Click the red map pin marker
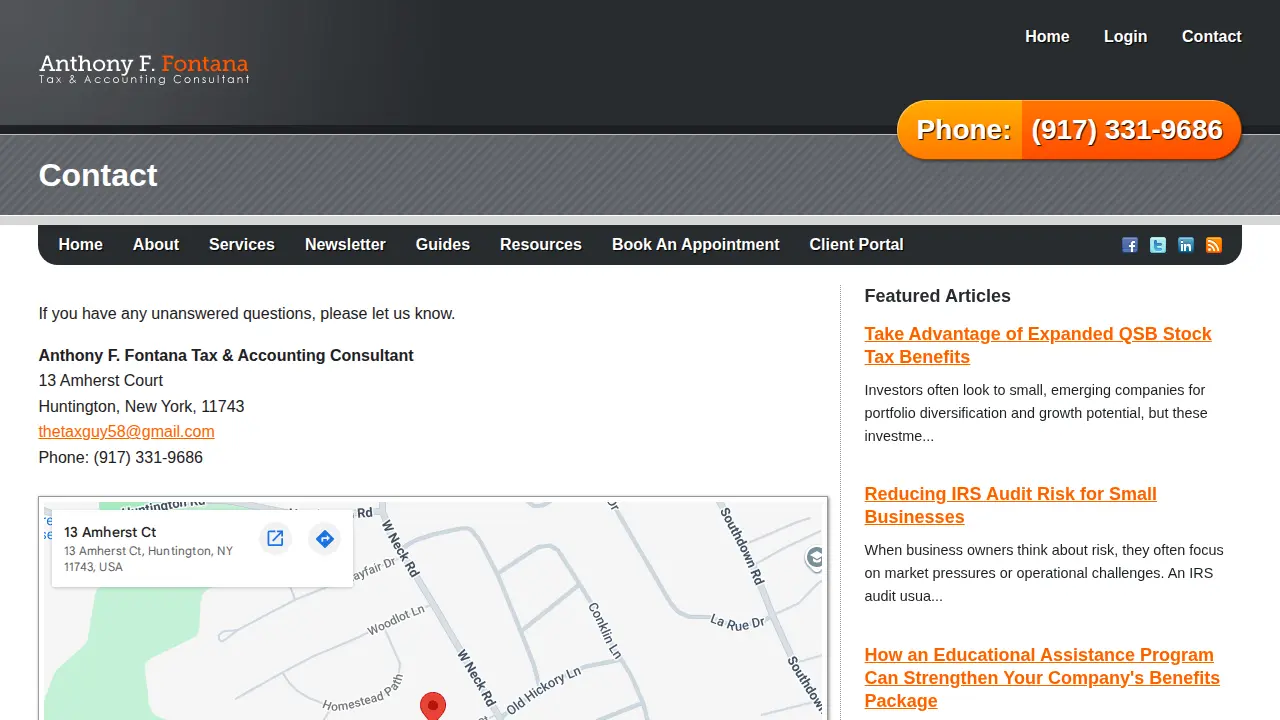The image size is (1280, 720). (x=432, y=706)
